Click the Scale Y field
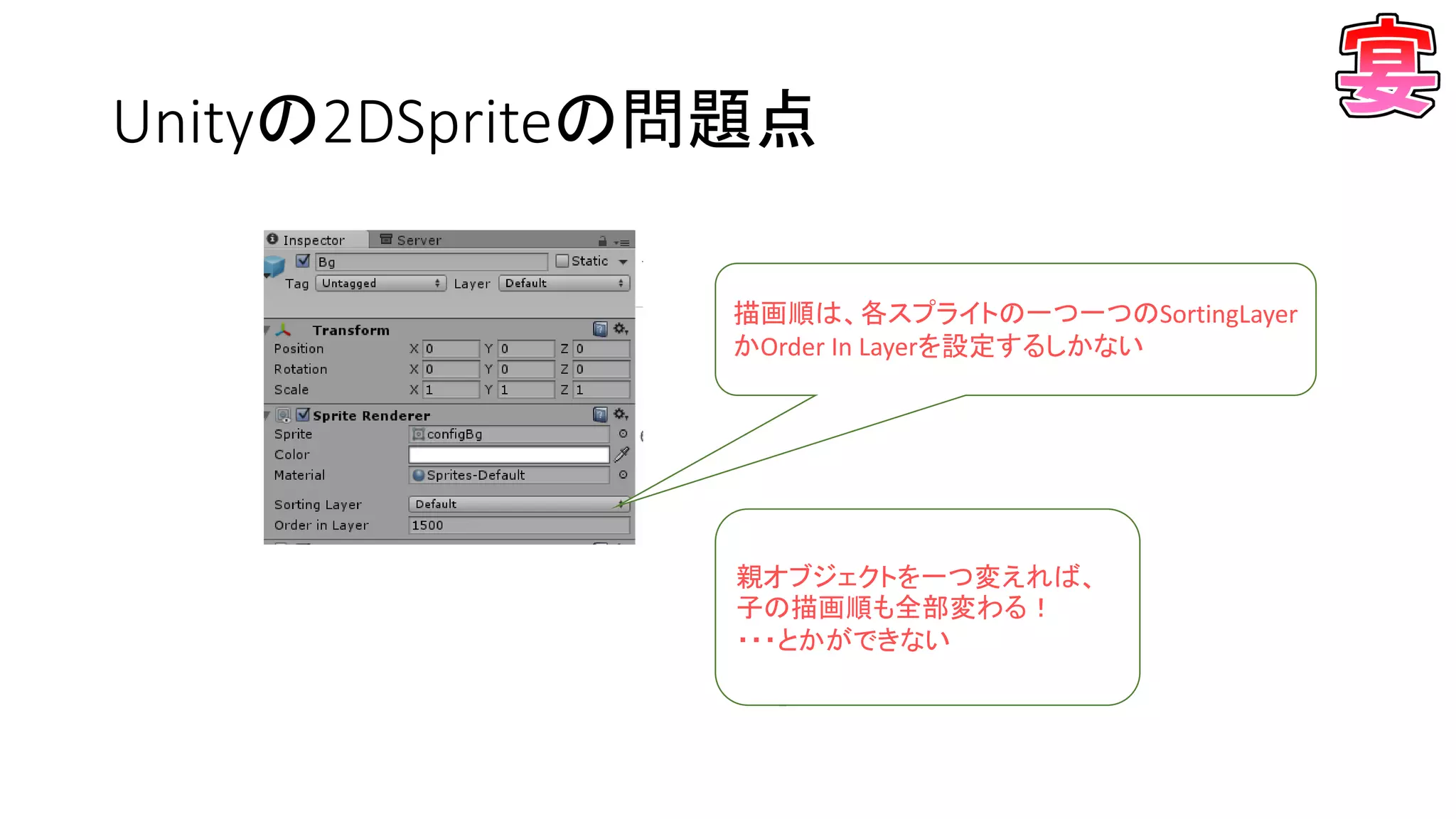1456x819 pixels. (526, 390)
